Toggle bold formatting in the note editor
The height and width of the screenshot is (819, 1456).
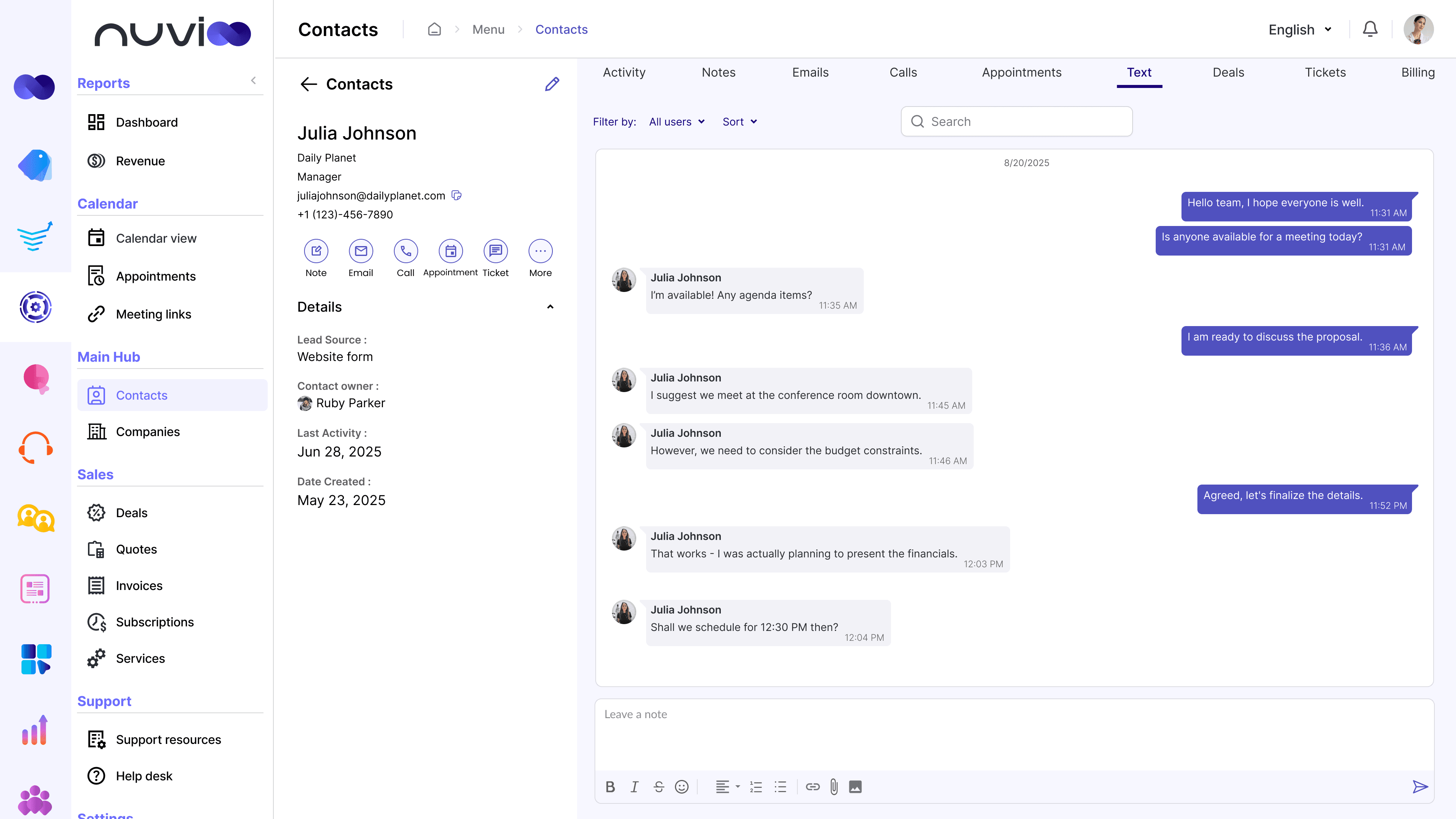tap(610, 787)
